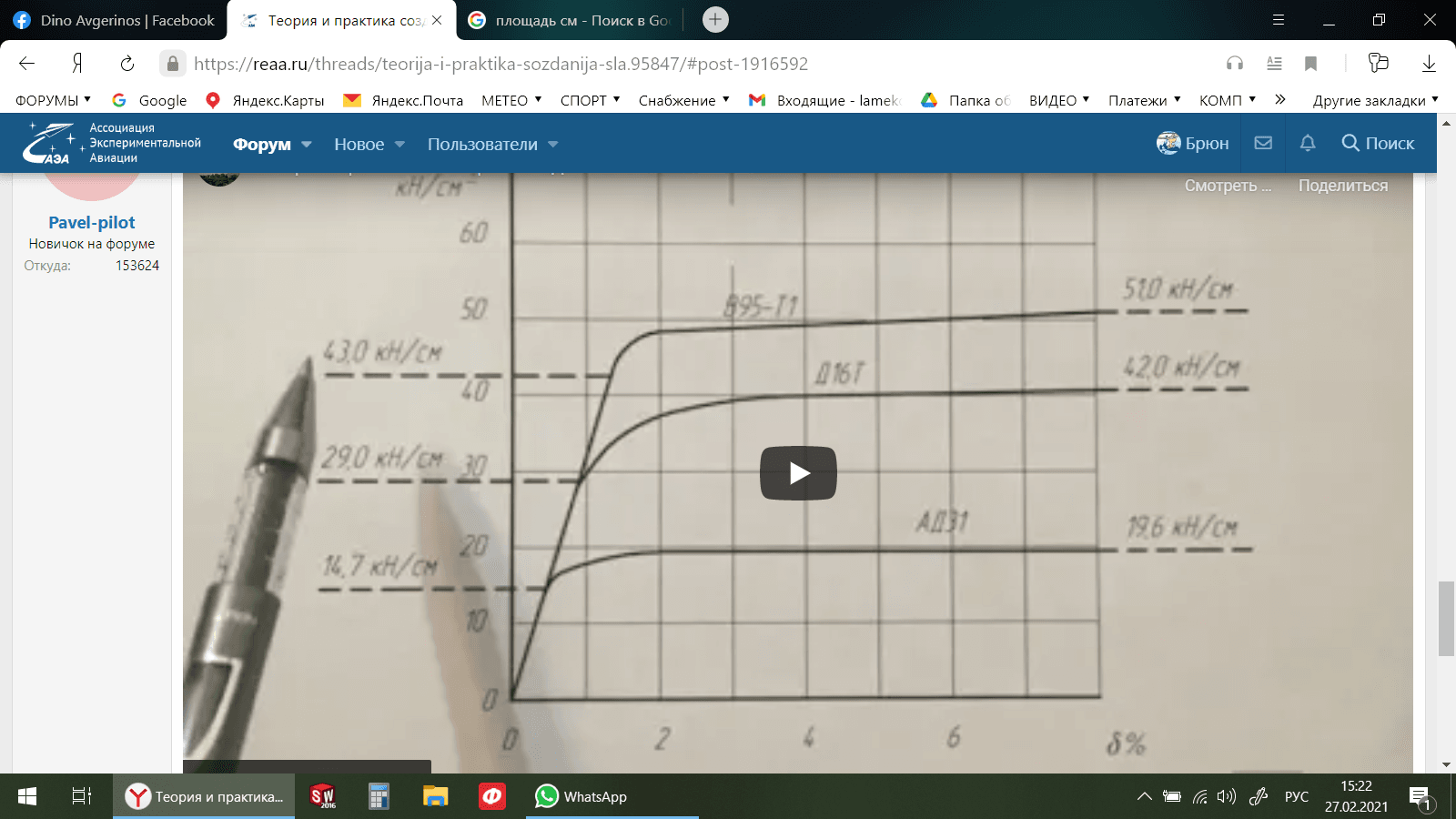
Task: Open SolidWorks 2016 from taskbar
Action: point(322,796)
